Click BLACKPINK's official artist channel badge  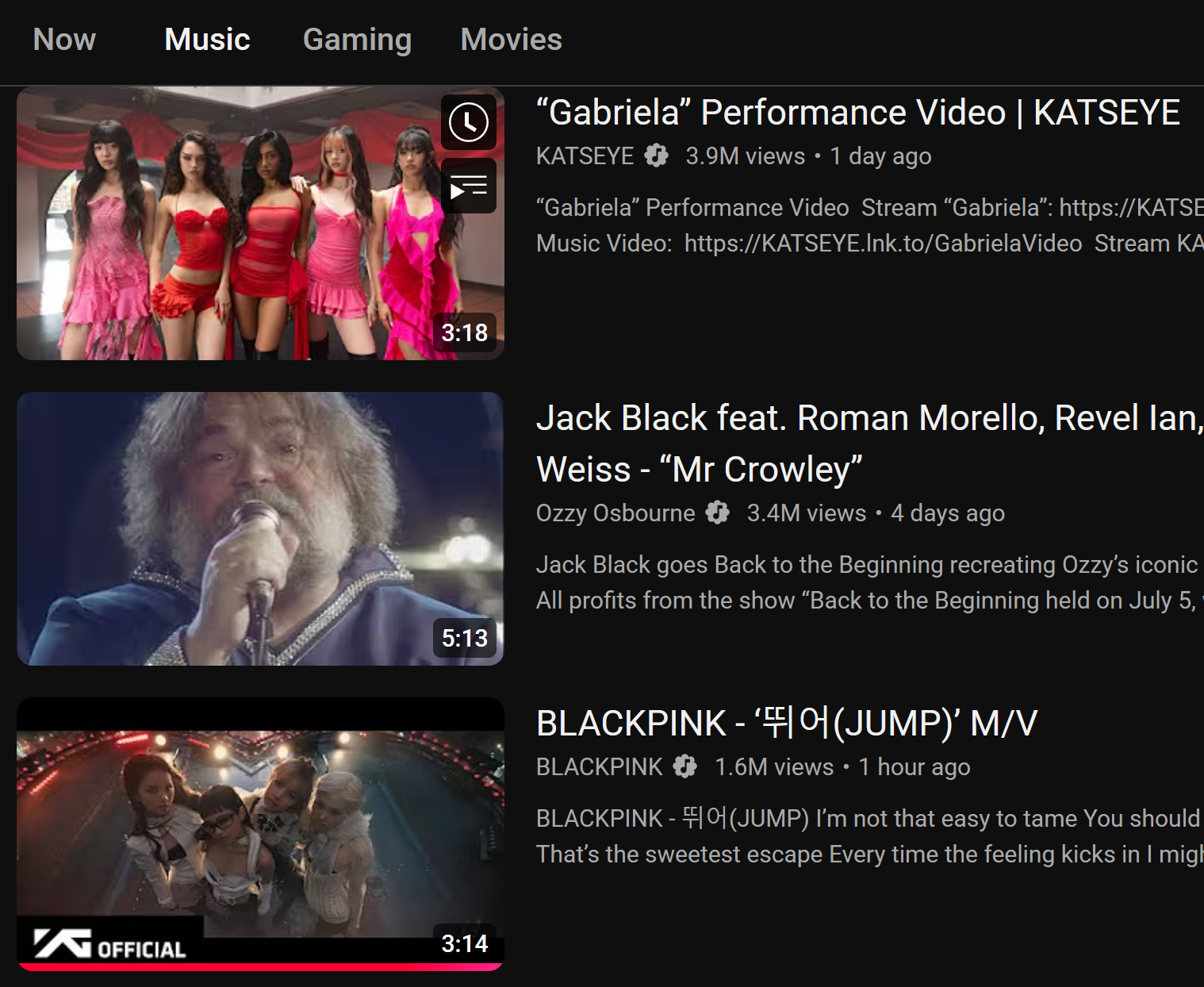click(684, 766)
